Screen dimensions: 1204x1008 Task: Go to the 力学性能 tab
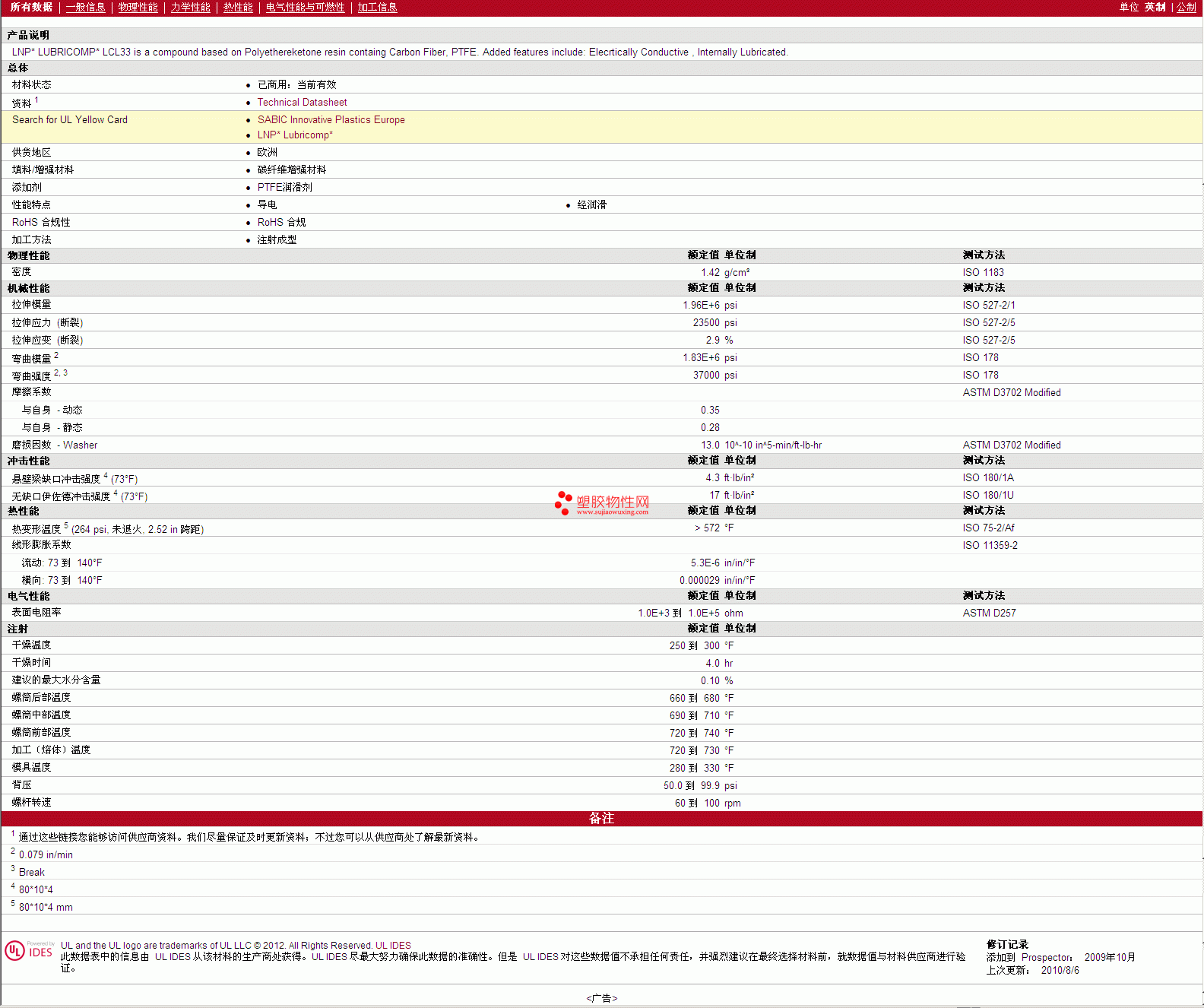190,8
